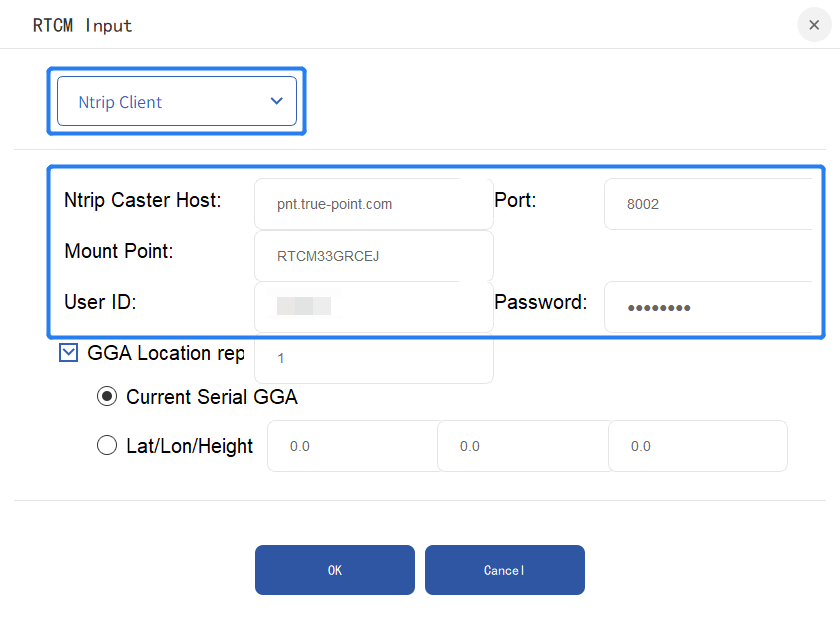The width and height of the screenshot is (840, 618).
Task: Click the Password field
Action: click(x=708, y=306)
